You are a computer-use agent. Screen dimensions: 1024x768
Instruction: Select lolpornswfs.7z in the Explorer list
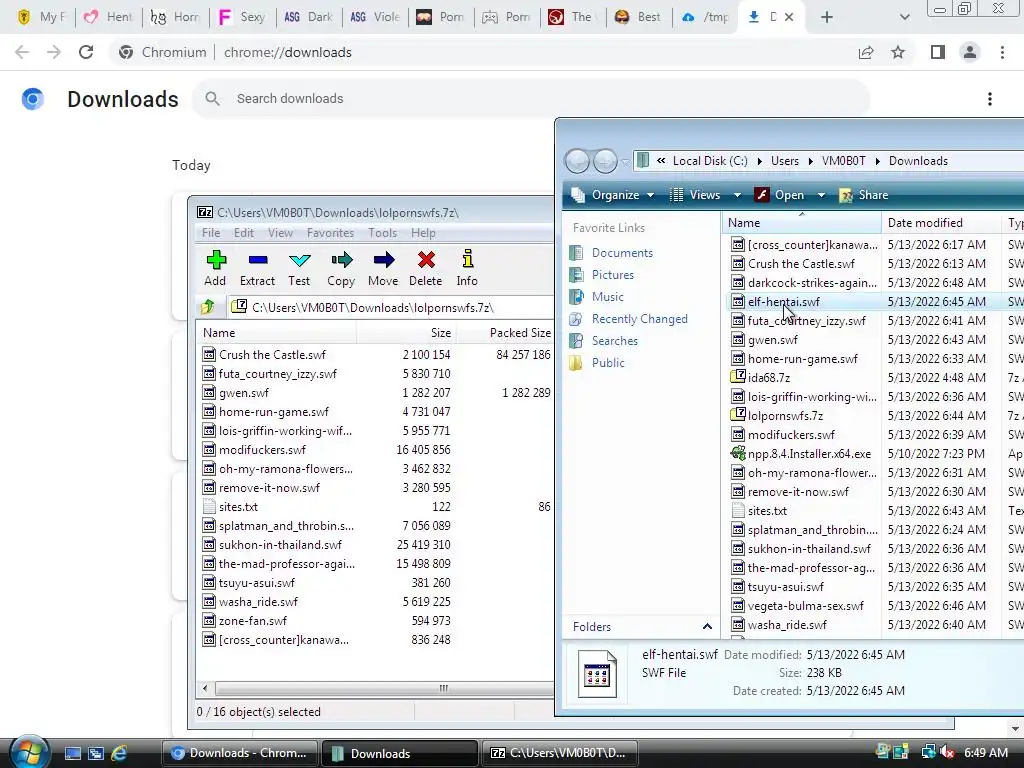coord(785,415)
